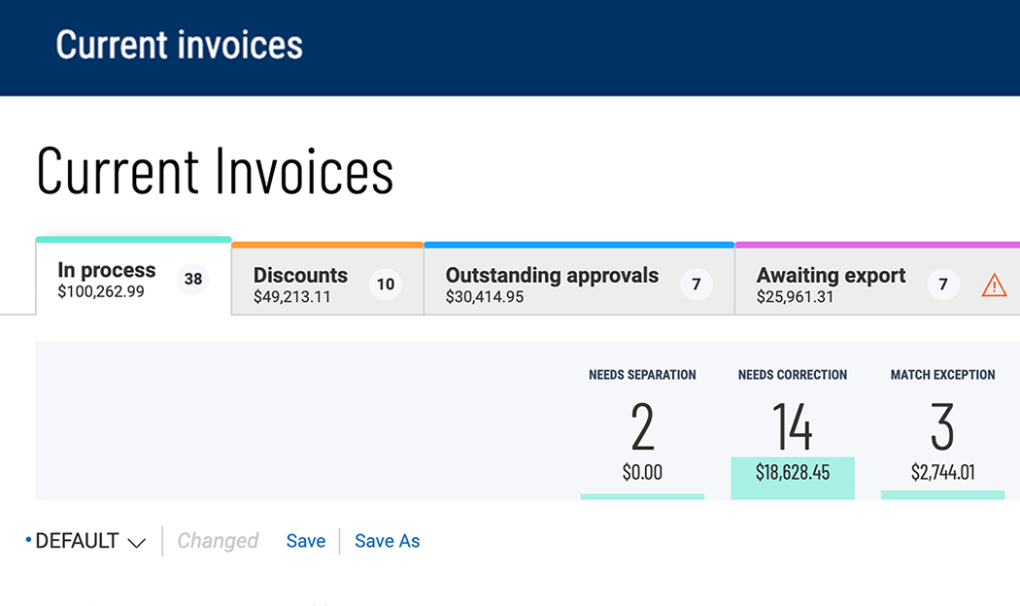The image size is (1020, 606).
Task: Click the 7 badge on Outstanding approvals
Action: coord(696,285)
